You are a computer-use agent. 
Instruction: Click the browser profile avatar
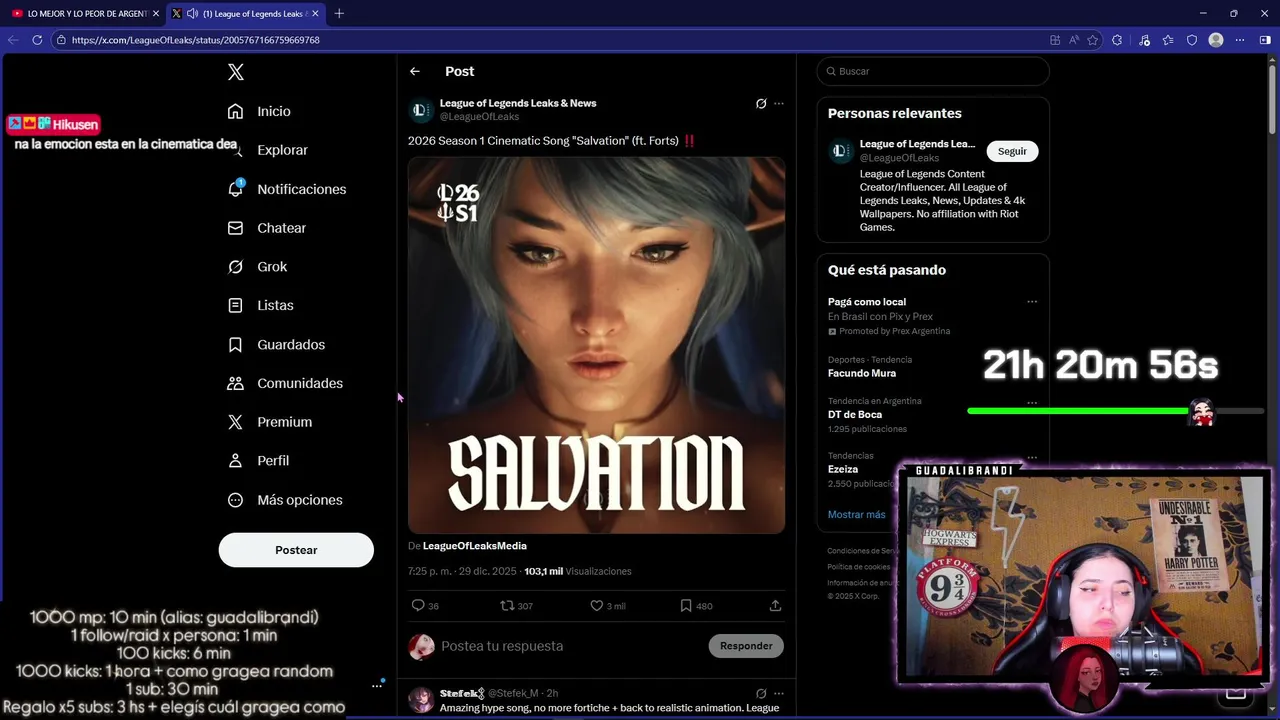[x=1216, y=40]
